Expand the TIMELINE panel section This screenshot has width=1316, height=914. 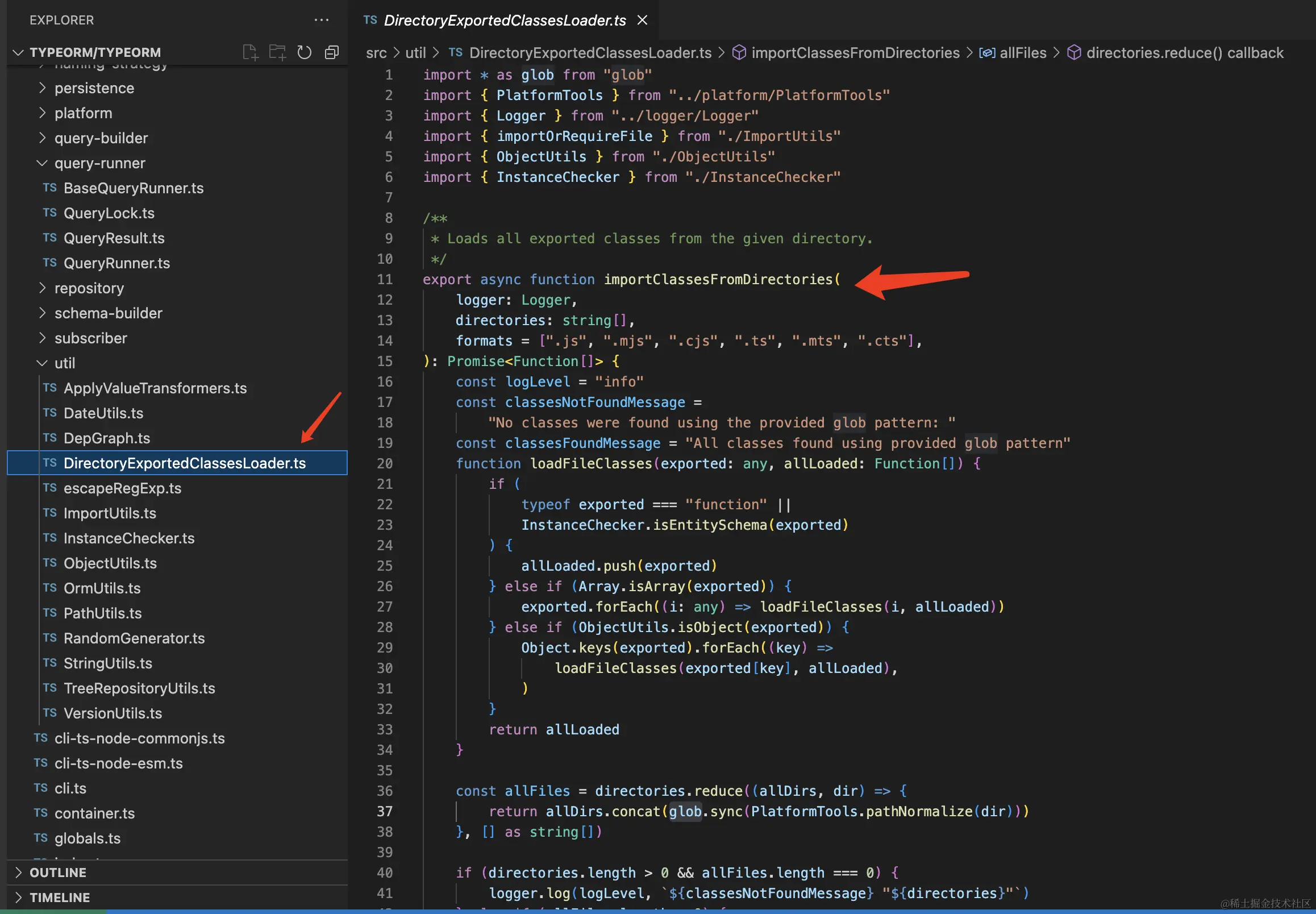60,898
